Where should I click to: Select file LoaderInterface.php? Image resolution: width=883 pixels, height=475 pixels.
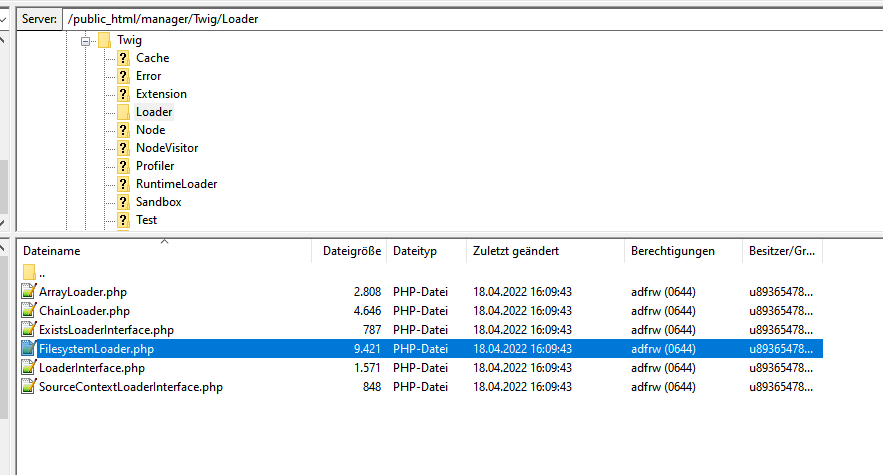point(92,368)
